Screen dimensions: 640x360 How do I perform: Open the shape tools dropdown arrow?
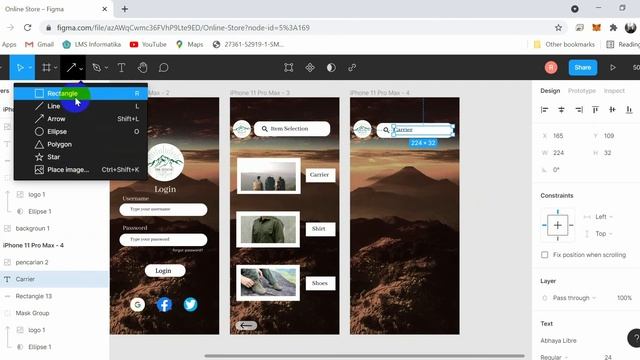(81, 69)
